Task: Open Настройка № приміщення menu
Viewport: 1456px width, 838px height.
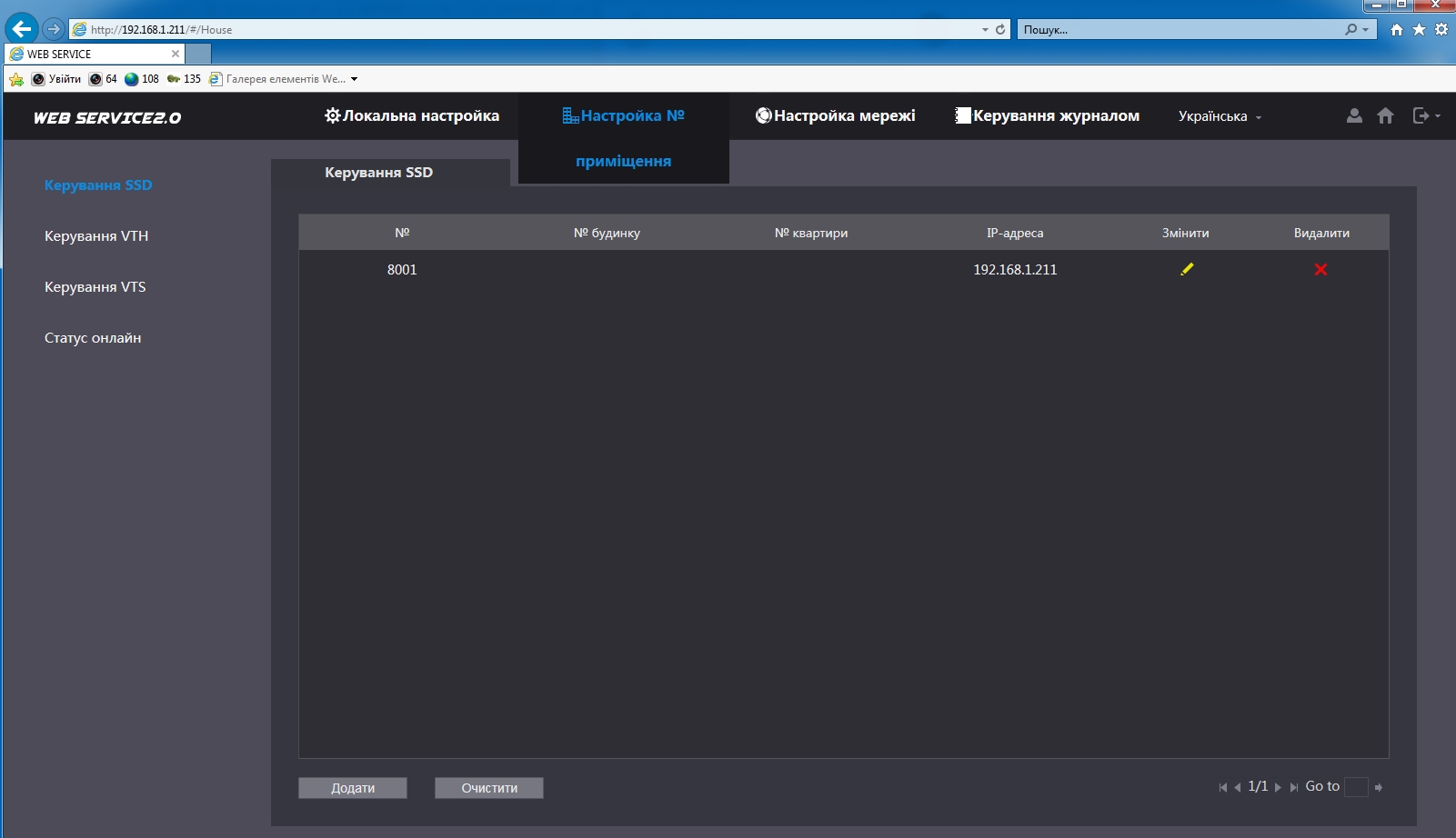Action: click(624, 138)
